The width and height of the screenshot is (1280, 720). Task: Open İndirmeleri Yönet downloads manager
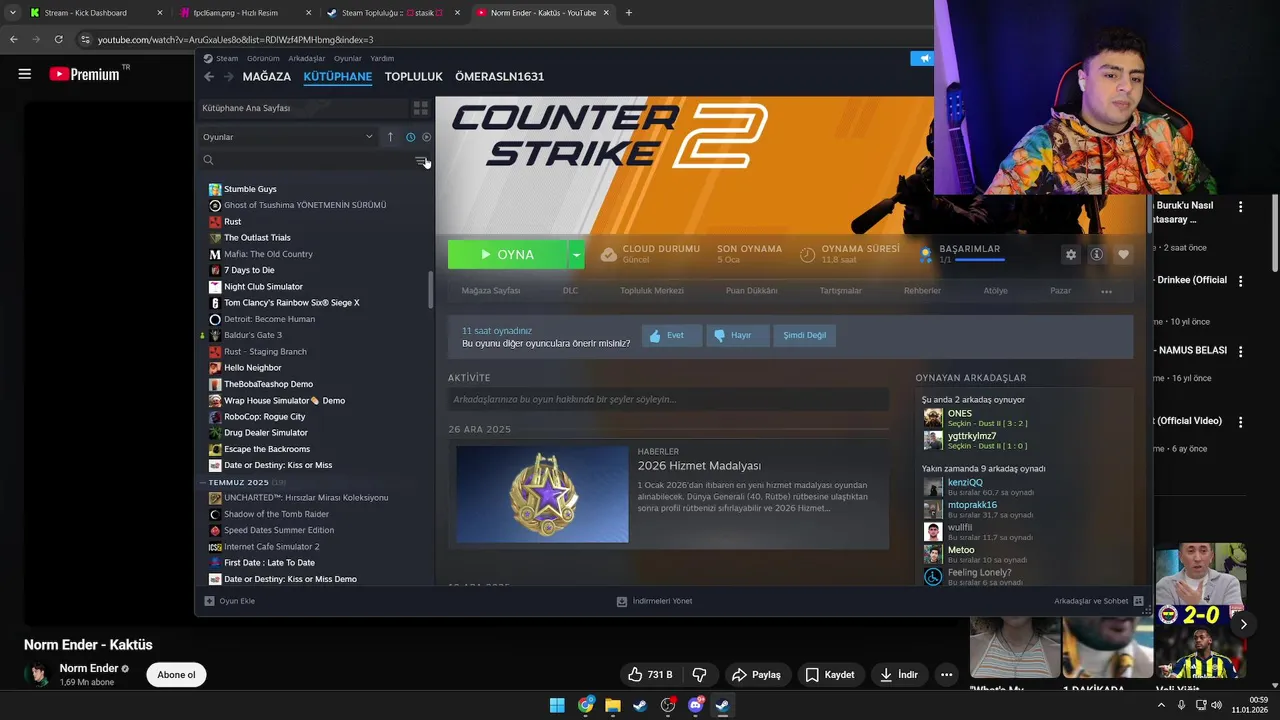pyautogui.click(x=654, y=601)
